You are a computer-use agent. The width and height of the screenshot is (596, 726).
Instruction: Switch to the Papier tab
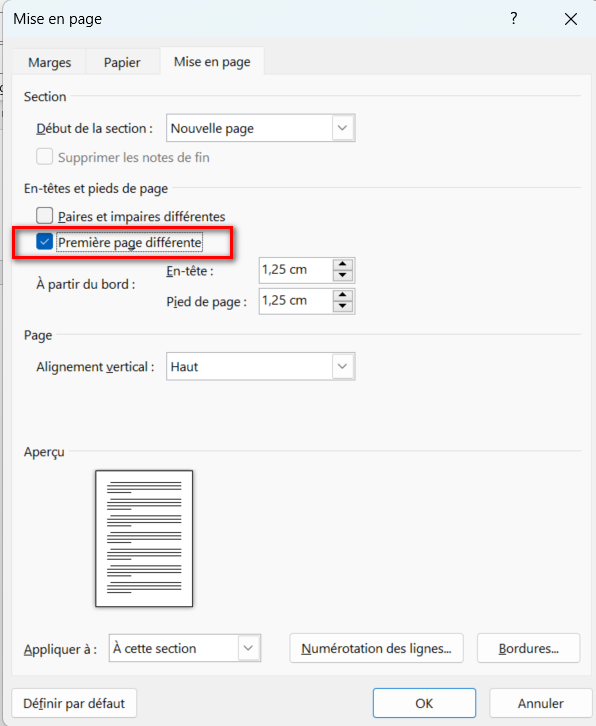pos(122,62)
